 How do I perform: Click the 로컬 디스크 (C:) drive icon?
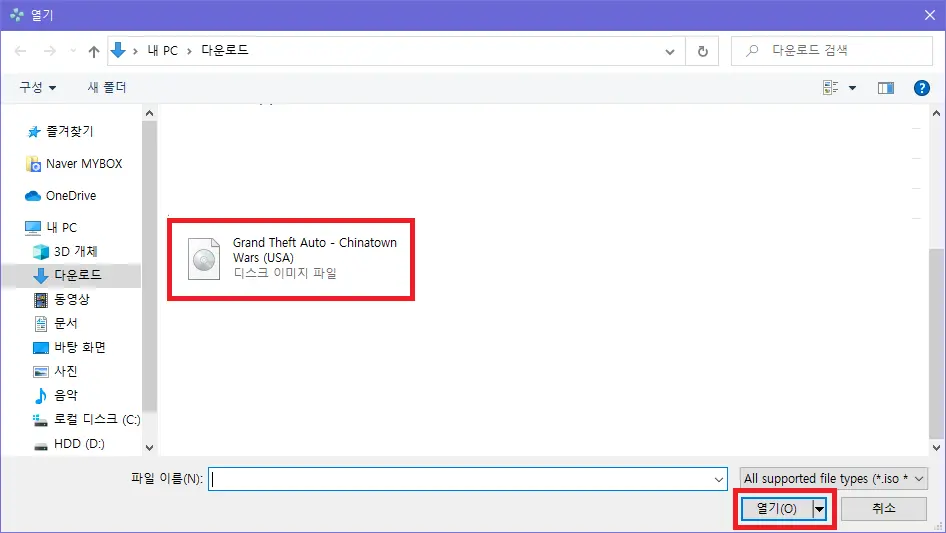pos(40,420)
